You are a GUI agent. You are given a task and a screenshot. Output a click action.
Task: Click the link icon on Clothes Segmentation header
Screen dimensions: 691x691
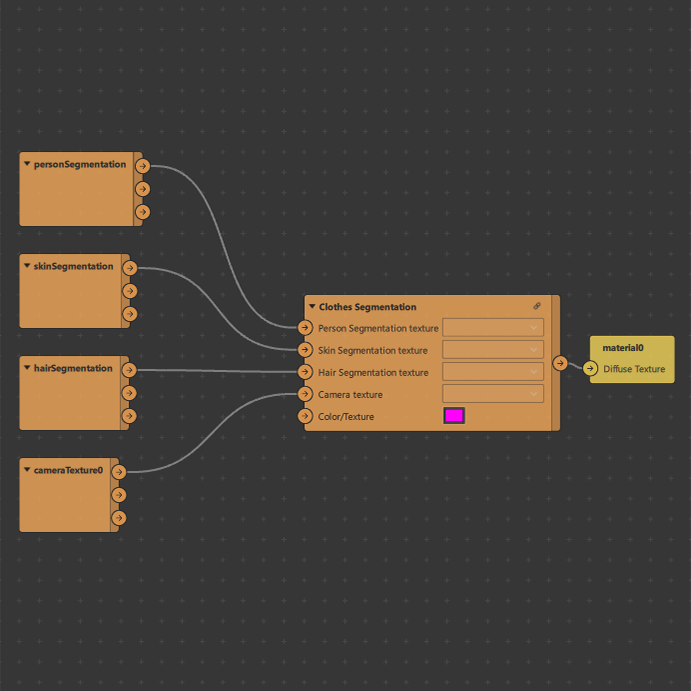tap(537, 306)
